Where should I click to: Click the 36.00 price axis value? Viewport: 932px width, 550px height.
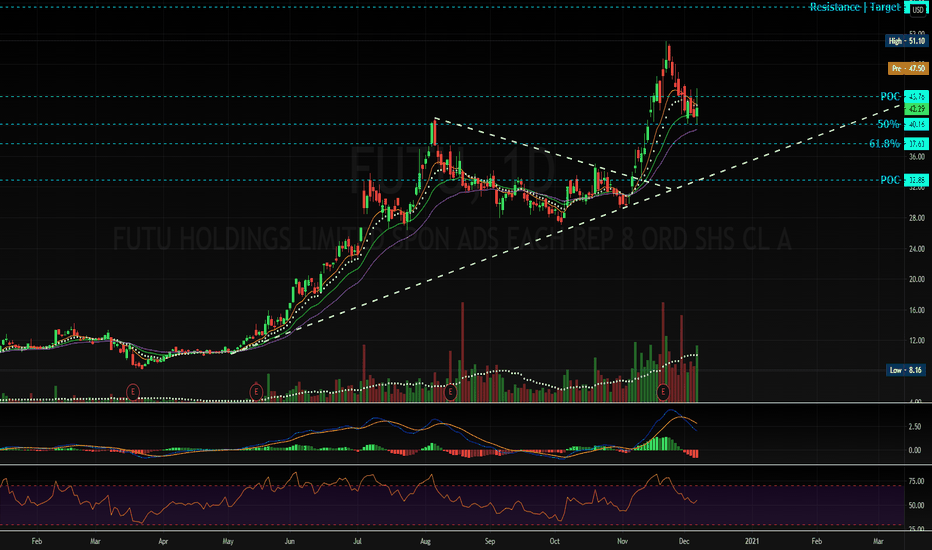917,156
